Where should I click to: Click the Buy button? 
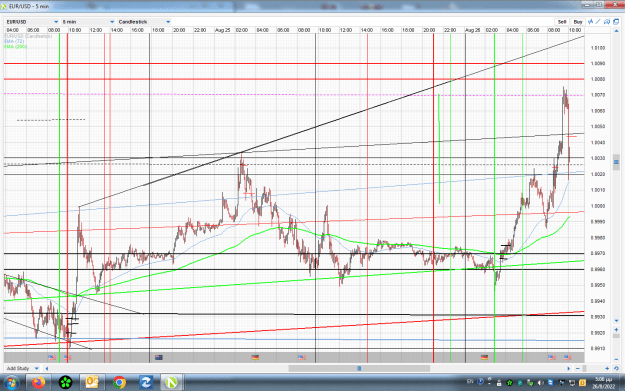[x=578, y=22]
